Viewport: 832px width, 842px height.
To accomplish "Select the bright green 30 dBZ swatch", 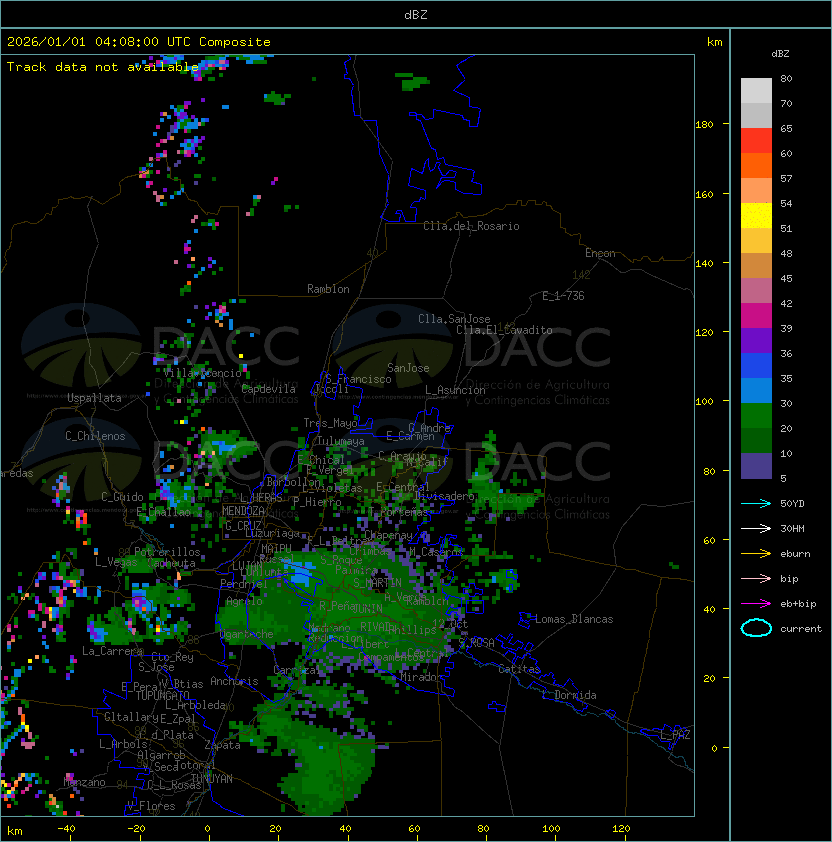I will (x=756, y=415).
